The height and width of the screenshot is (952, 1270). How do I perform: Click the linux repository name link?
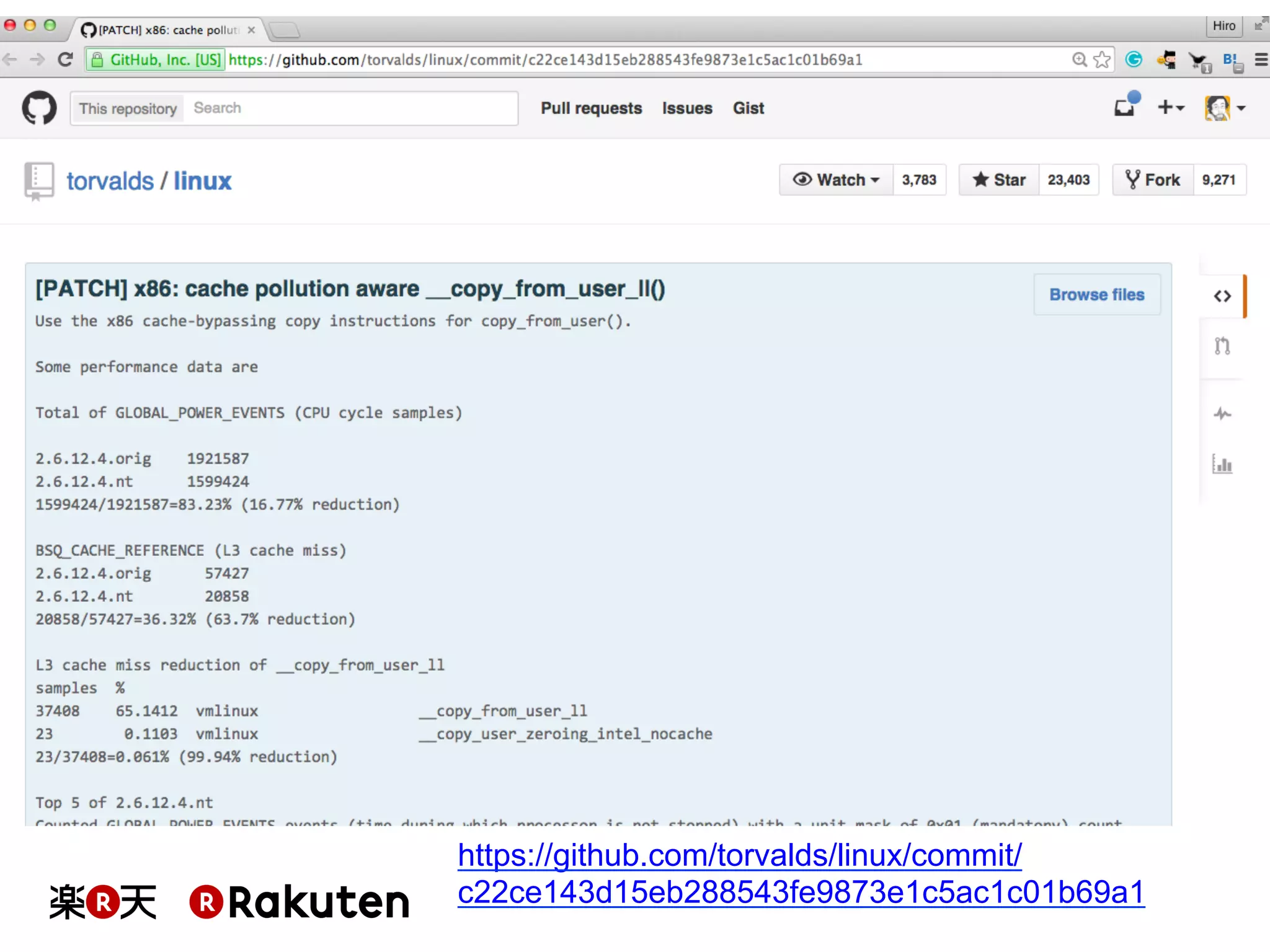(202, 181)
